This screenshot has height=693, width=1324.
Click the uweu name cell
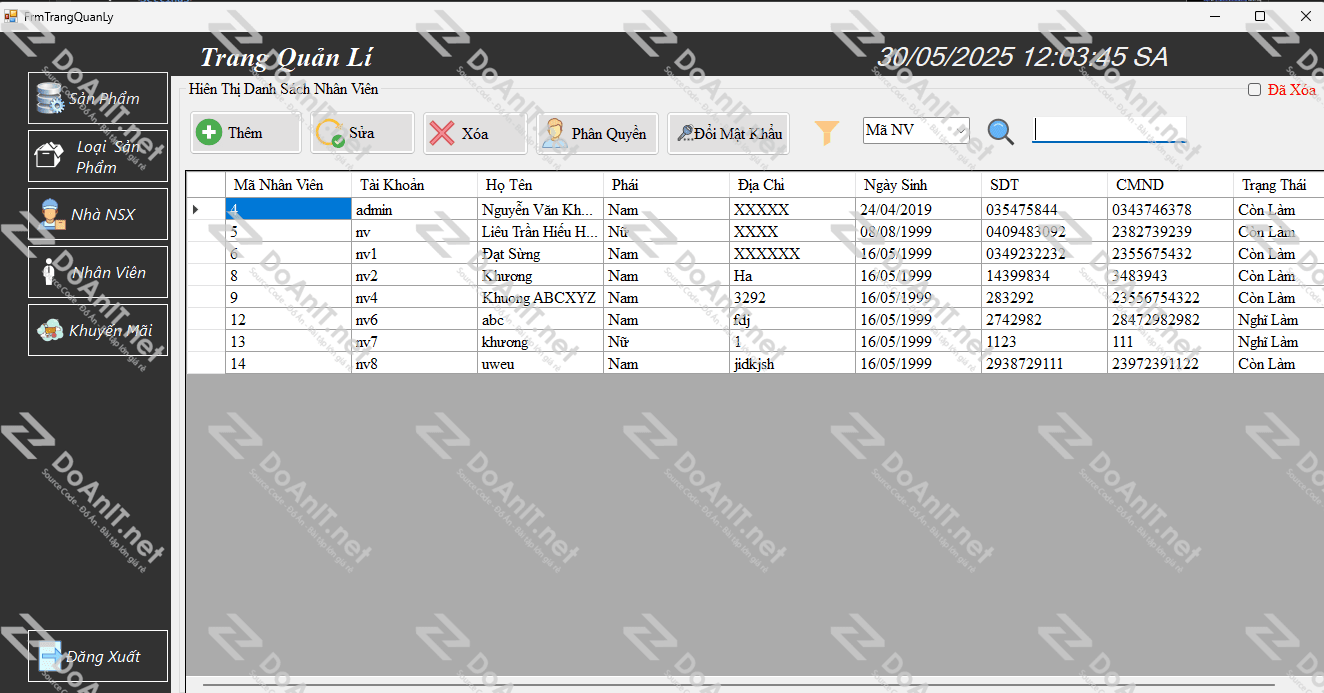(x=540, y=364)
